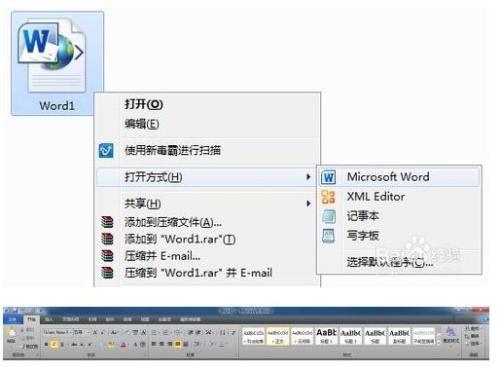
Task: Expand the 共享(H) submenu arrow
Action: (308, 203)
